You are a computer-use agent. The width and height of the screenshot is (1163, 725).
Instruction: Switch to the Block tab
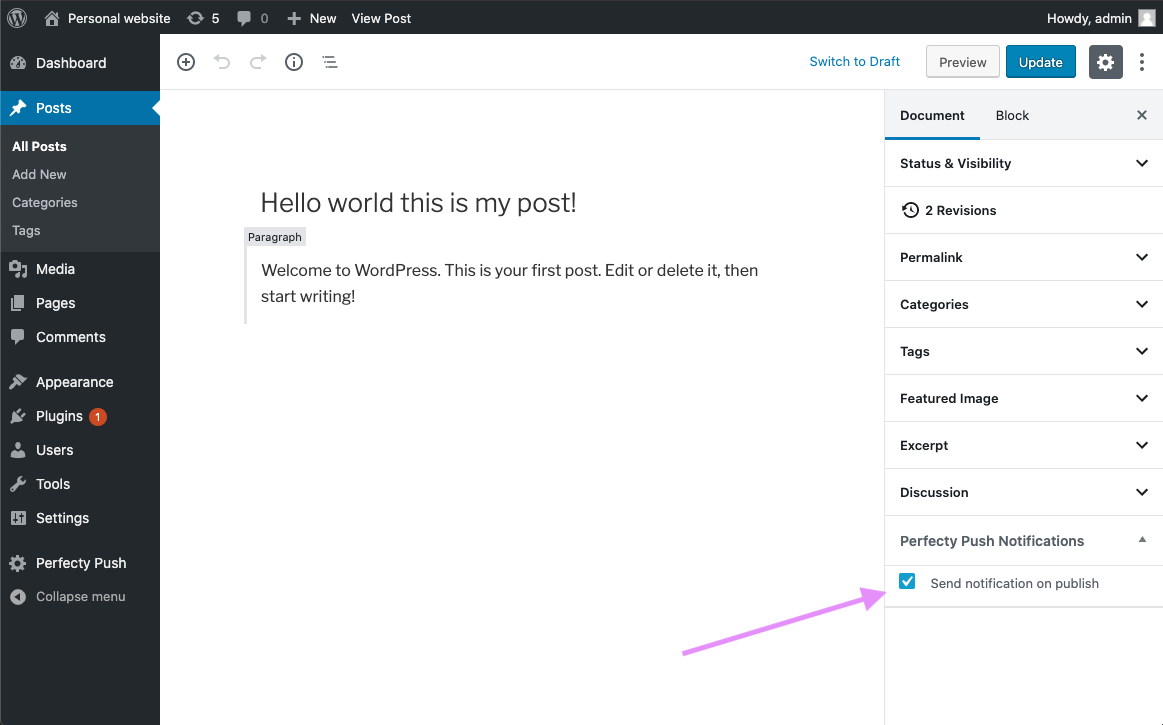coord(1012,115)
